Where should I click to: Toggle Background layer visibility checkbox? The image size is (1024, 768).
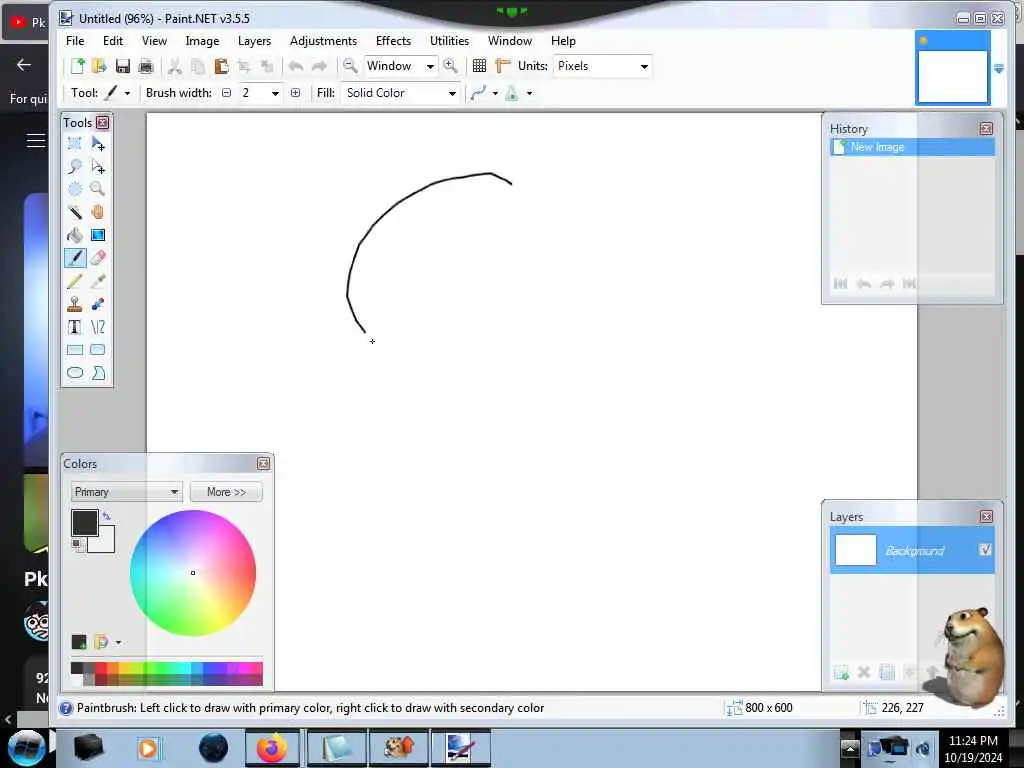(985, 549)
